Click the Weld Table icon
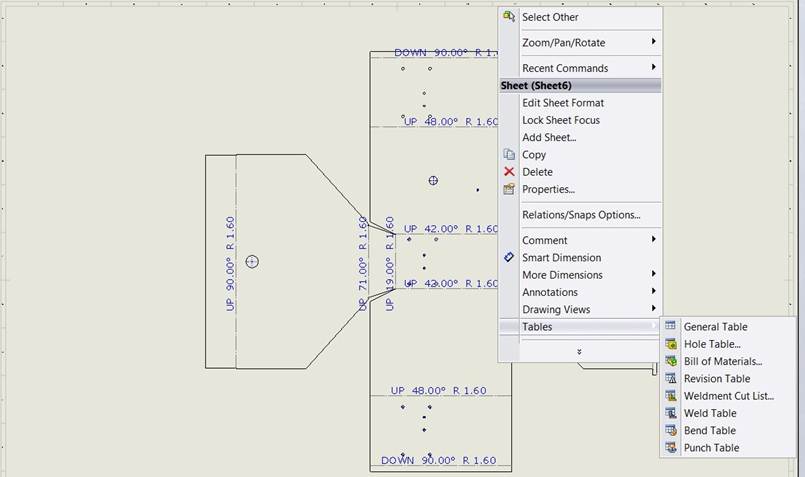Image resolution: width=805 pixels, height=477 pixels. click(670, 413)
